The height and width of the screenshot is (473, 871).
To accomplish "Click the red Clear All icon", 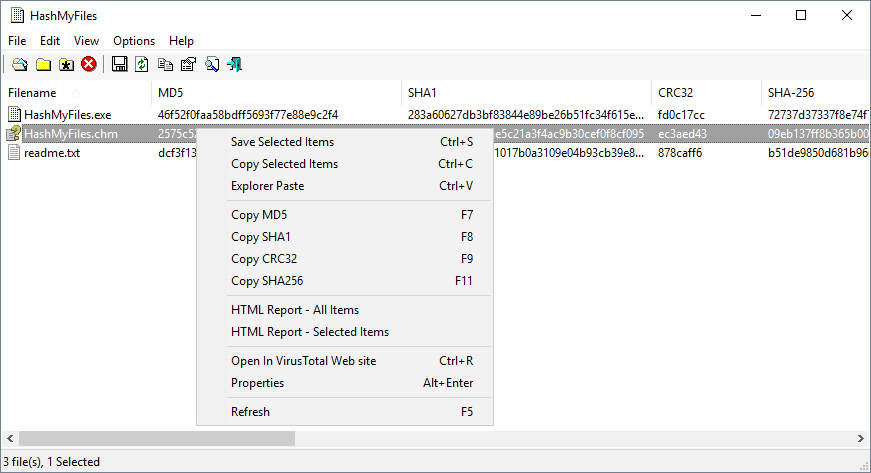I will pyautogui.click(x=89, y=65).
